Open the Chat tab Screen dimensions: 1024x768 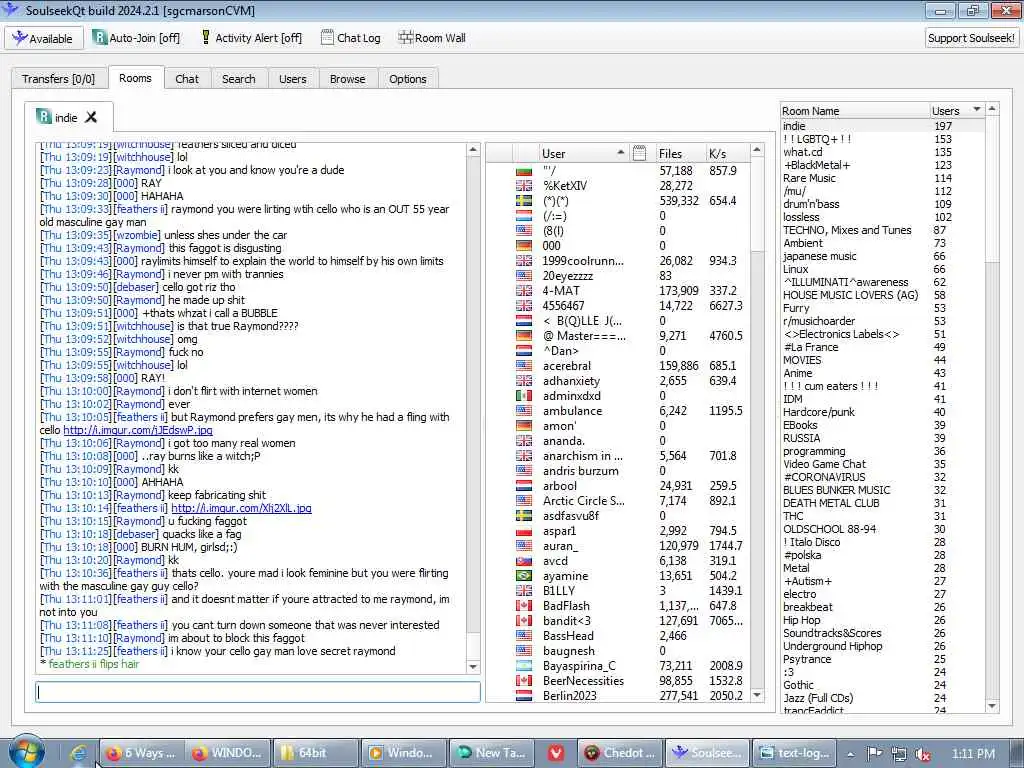coord(187,78)
